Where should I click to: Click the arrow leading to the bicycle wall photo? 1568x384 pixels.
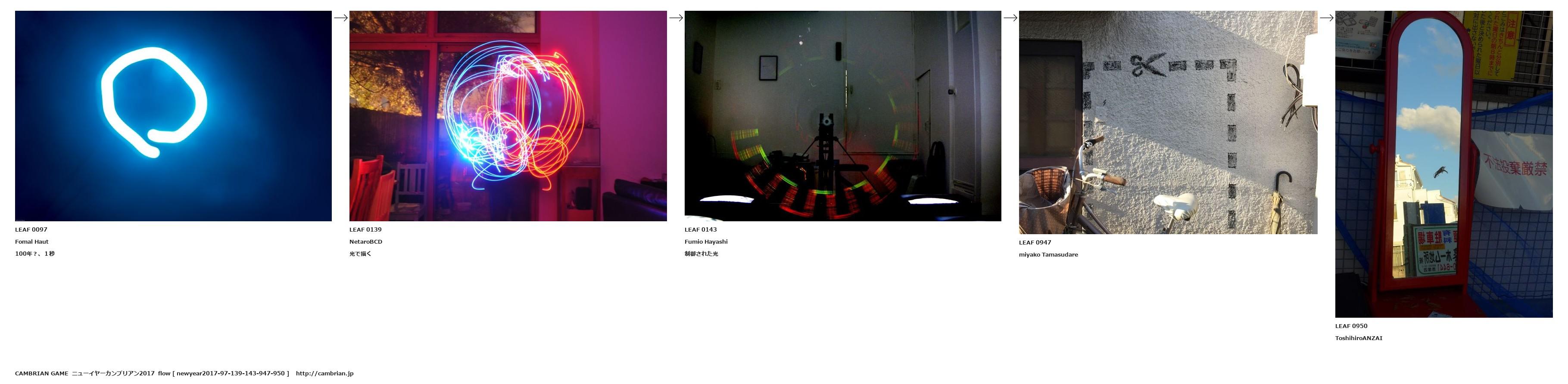1010,18
